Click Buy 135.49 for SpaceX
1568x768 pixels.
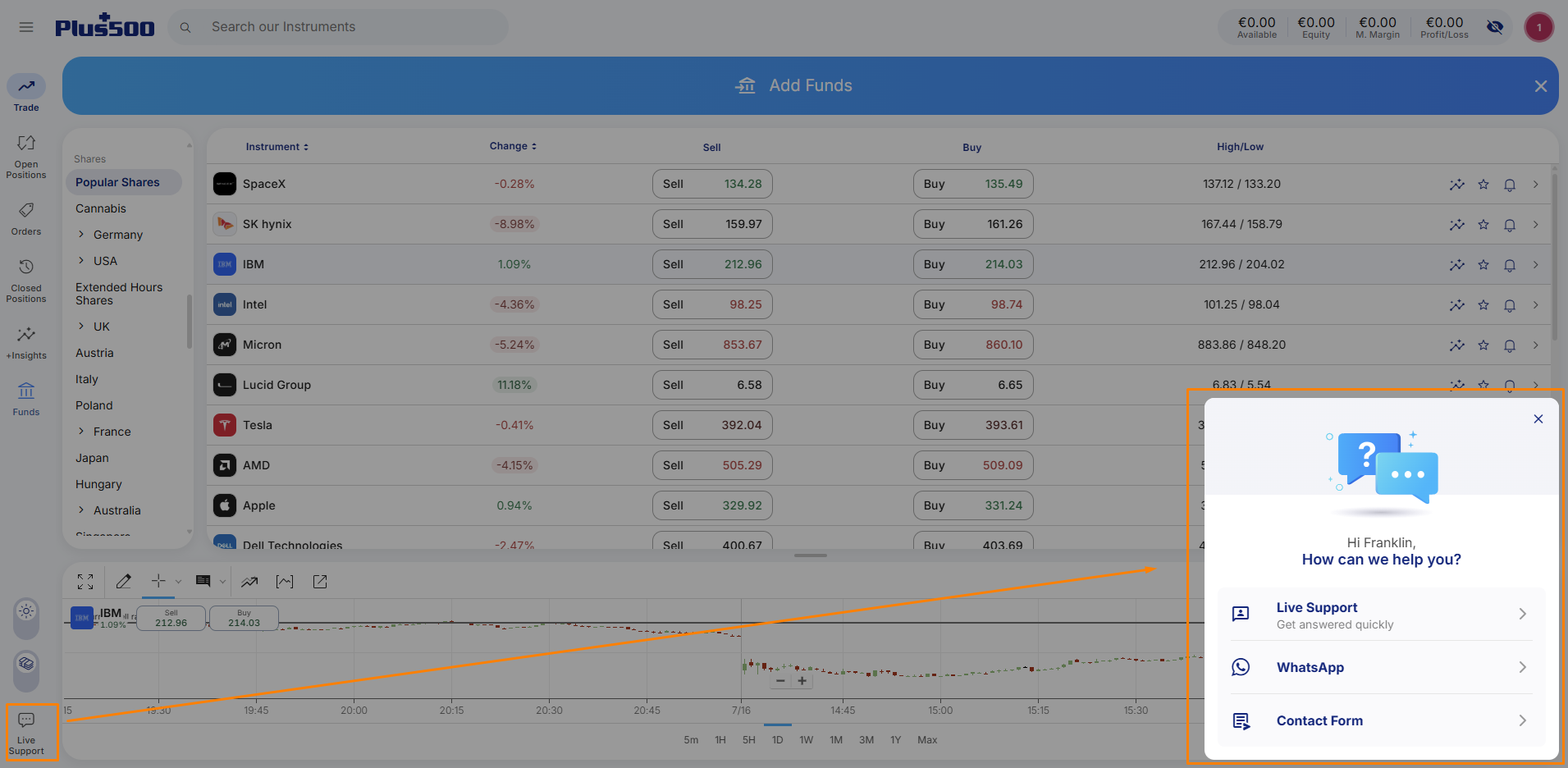click(x=973, y=184)
